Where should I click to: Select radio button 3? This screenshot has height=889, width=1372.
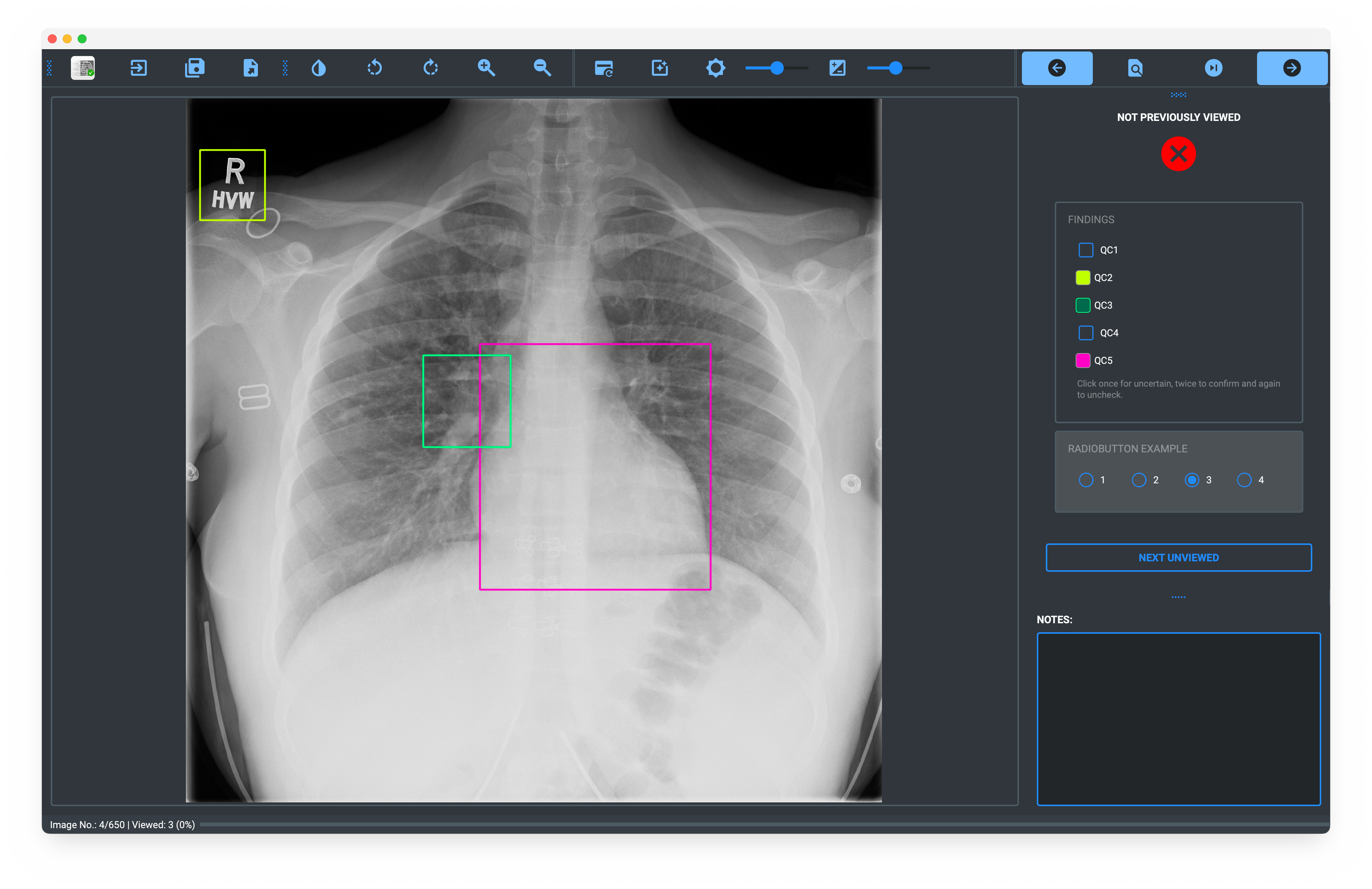pyautogui.click(x=1192, y=480)
